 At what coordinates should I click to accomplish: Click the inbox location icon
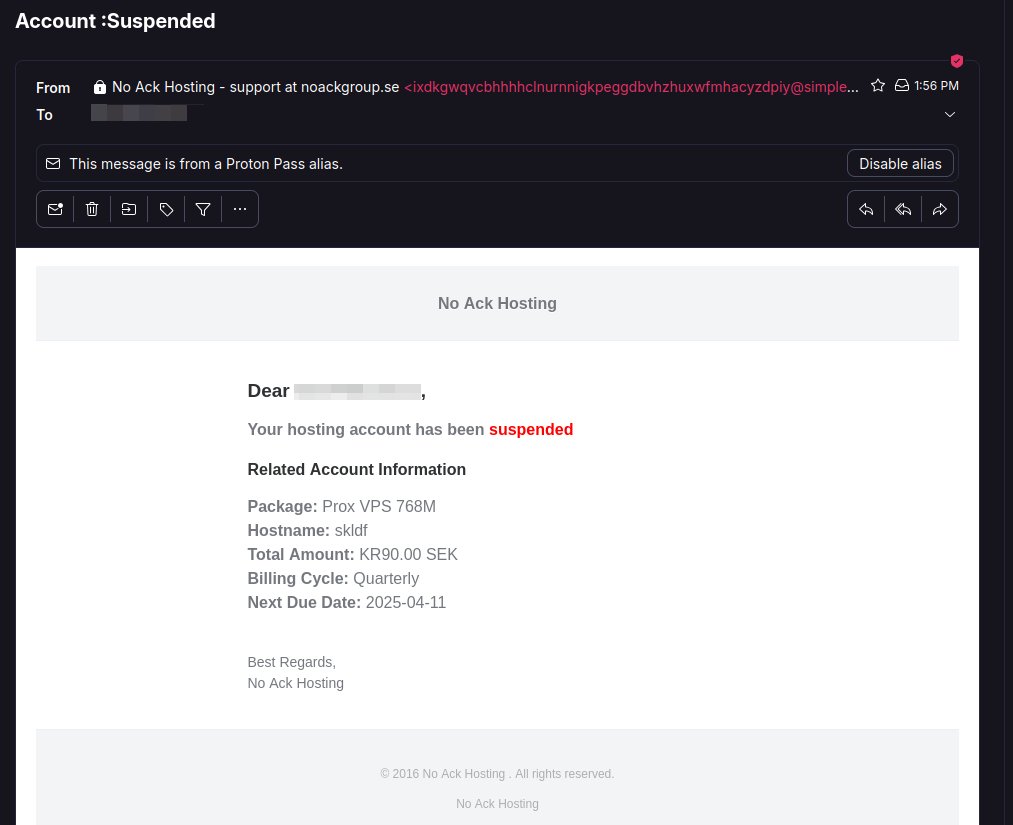[902, 85]
